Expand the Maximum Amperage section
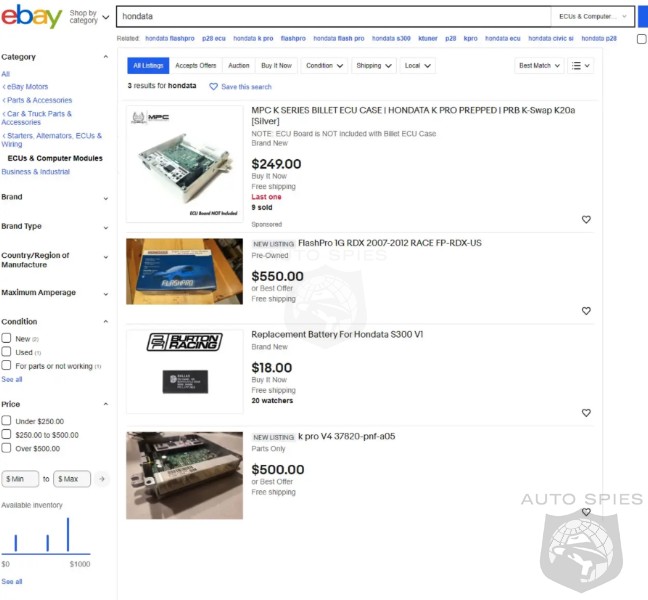Image resolution: width=648 pixels, height=600 pixels. (x=106, y=294)
